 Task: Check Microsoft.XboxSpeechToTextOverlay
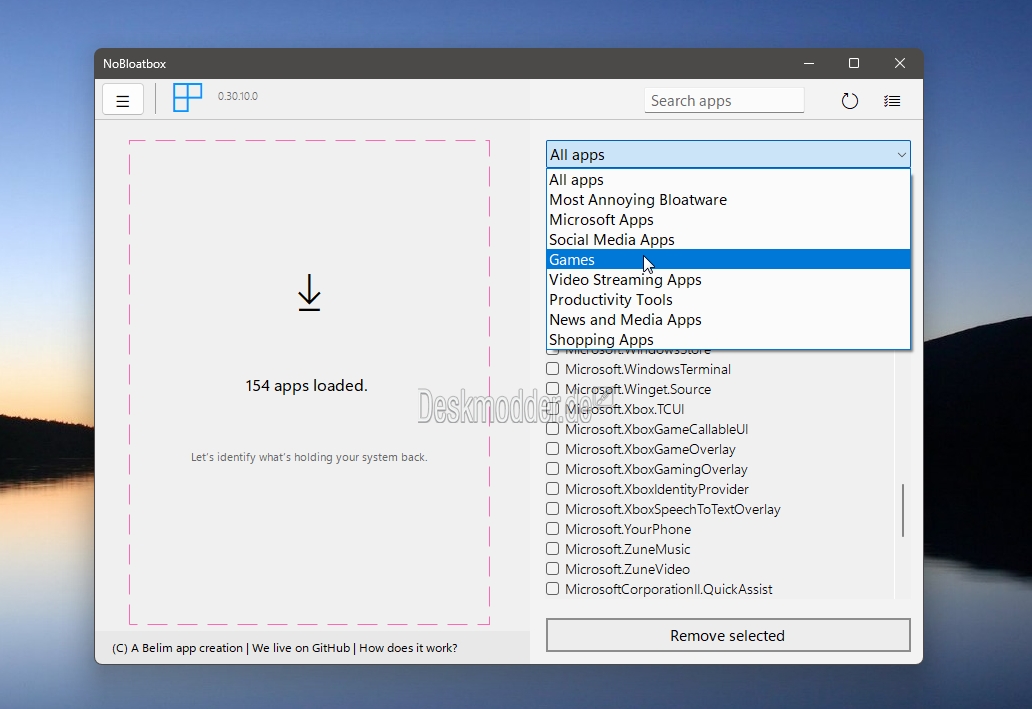coord(553,509)
